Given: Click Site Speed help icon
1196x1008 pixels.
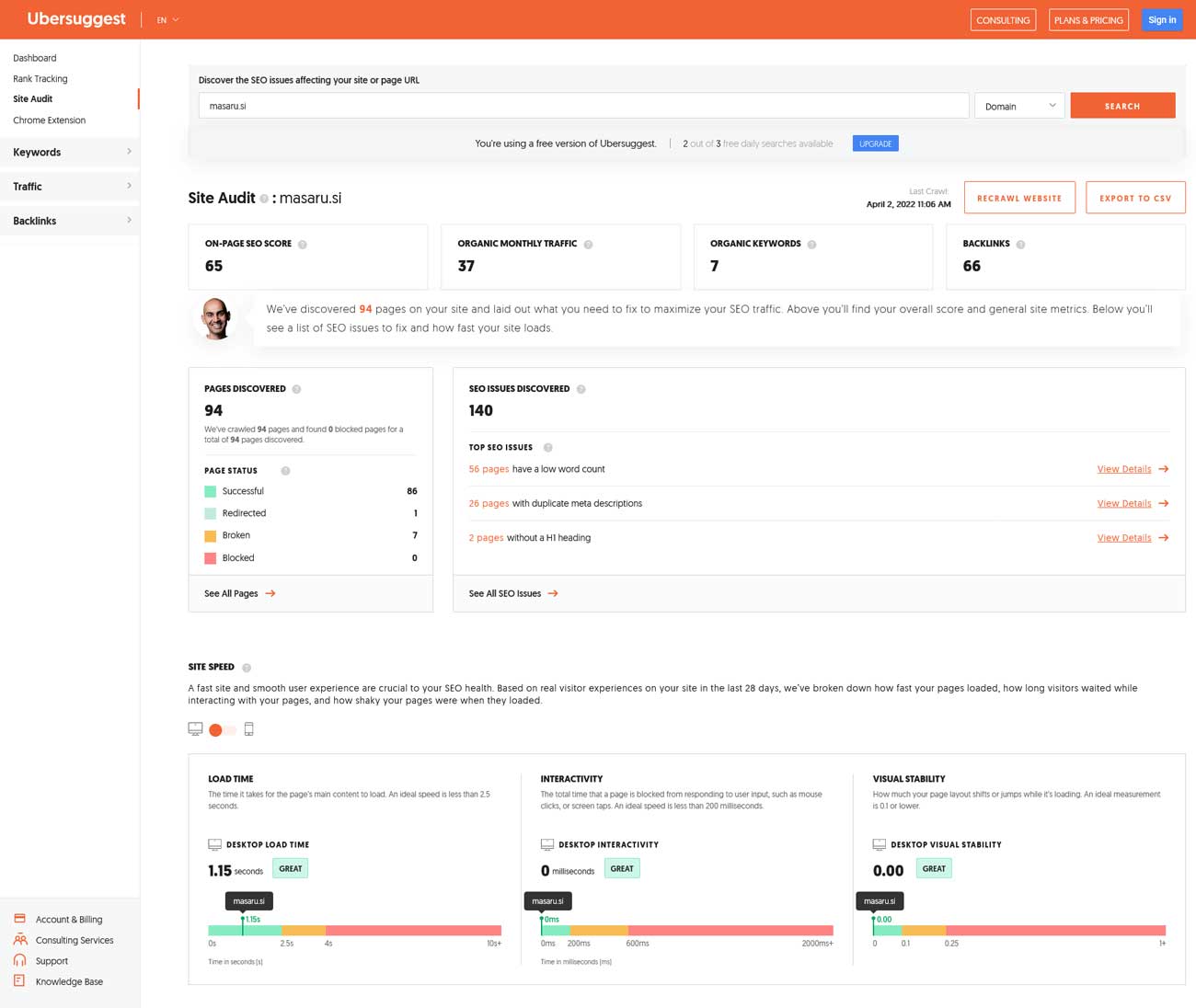Looking at the screenshot, I should point(247,668).
